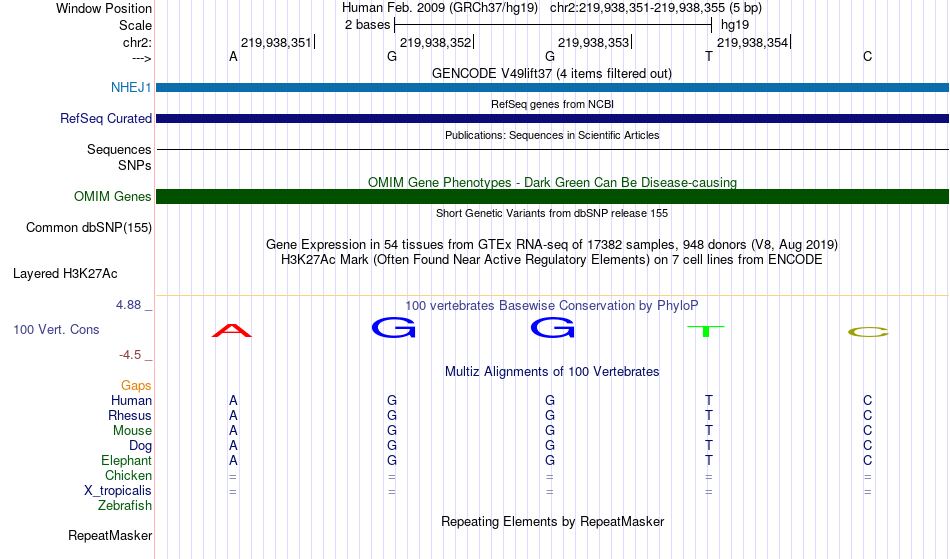This screenshot has width=950, height=559.
Task: Click the SNPs track label
Action: [x=135, y=165]
